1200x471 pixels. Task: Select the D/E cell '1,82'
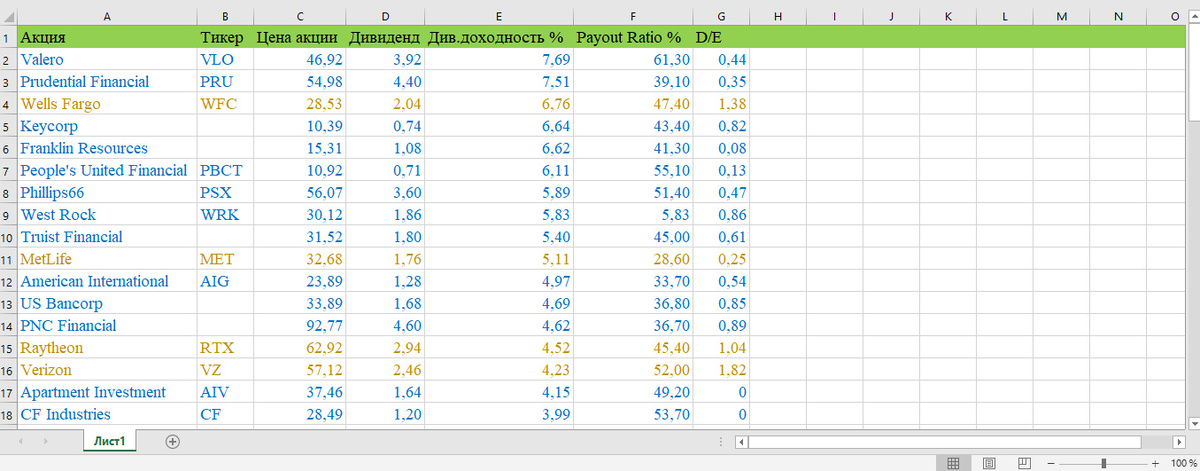click(721, 370)
